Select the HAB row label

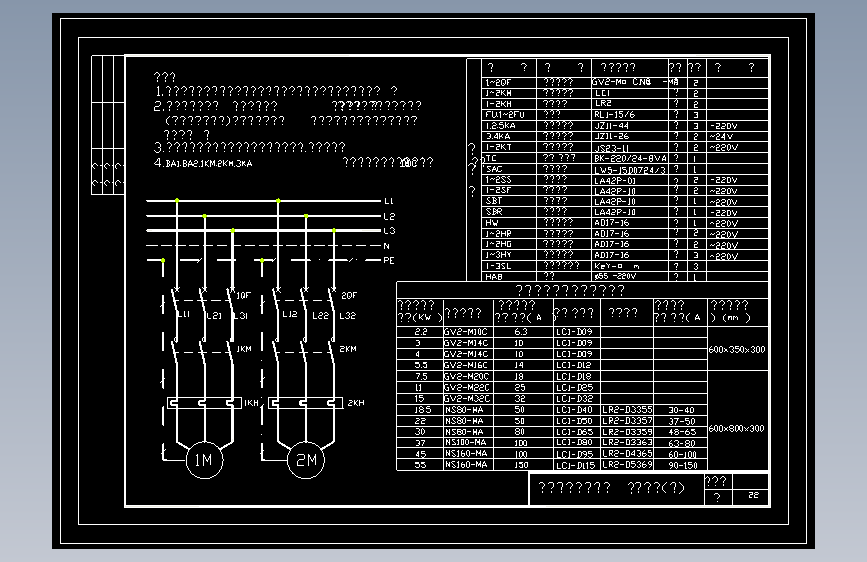point(494,277)
